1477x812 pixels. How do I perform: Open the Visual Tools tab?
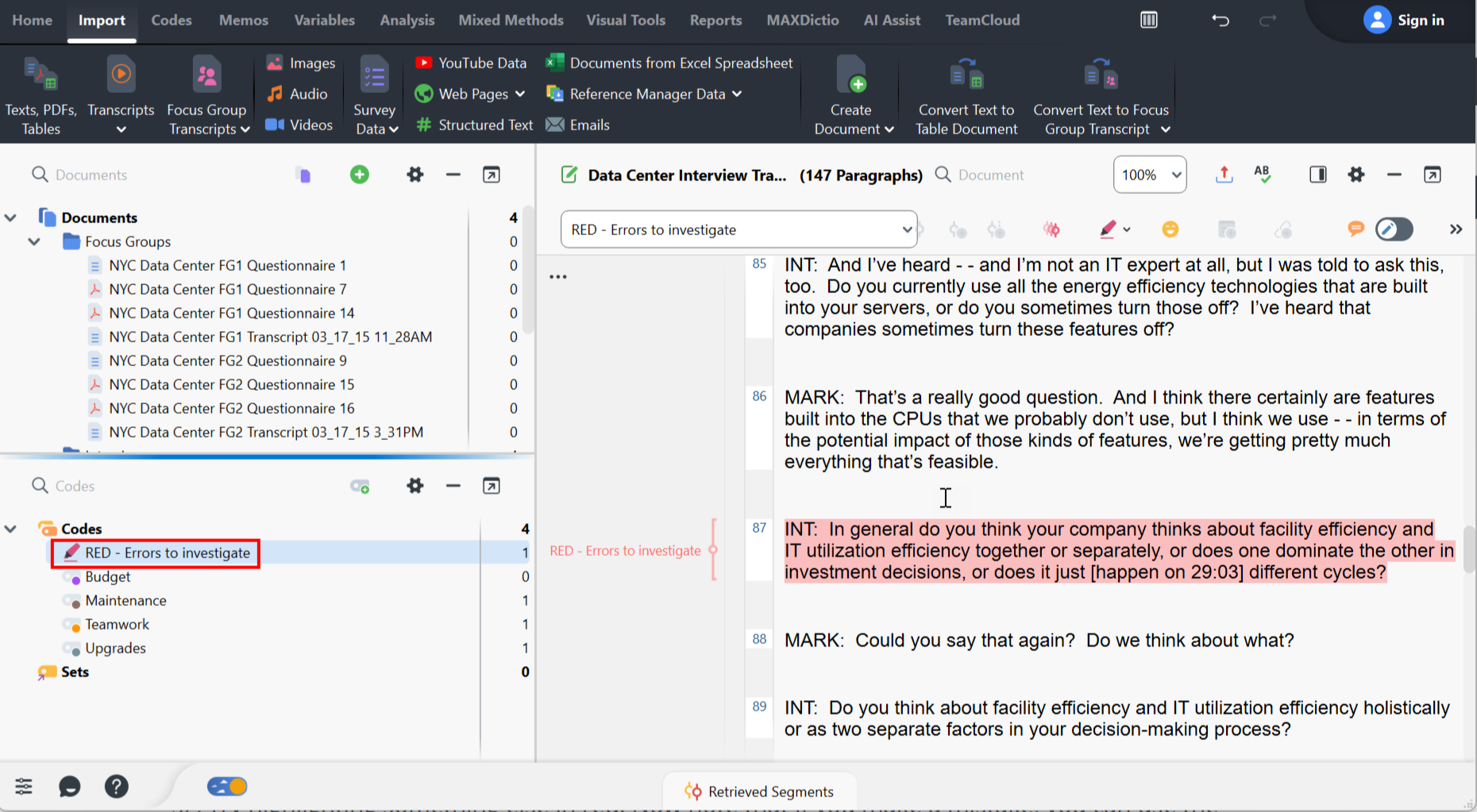click(626, 20)
